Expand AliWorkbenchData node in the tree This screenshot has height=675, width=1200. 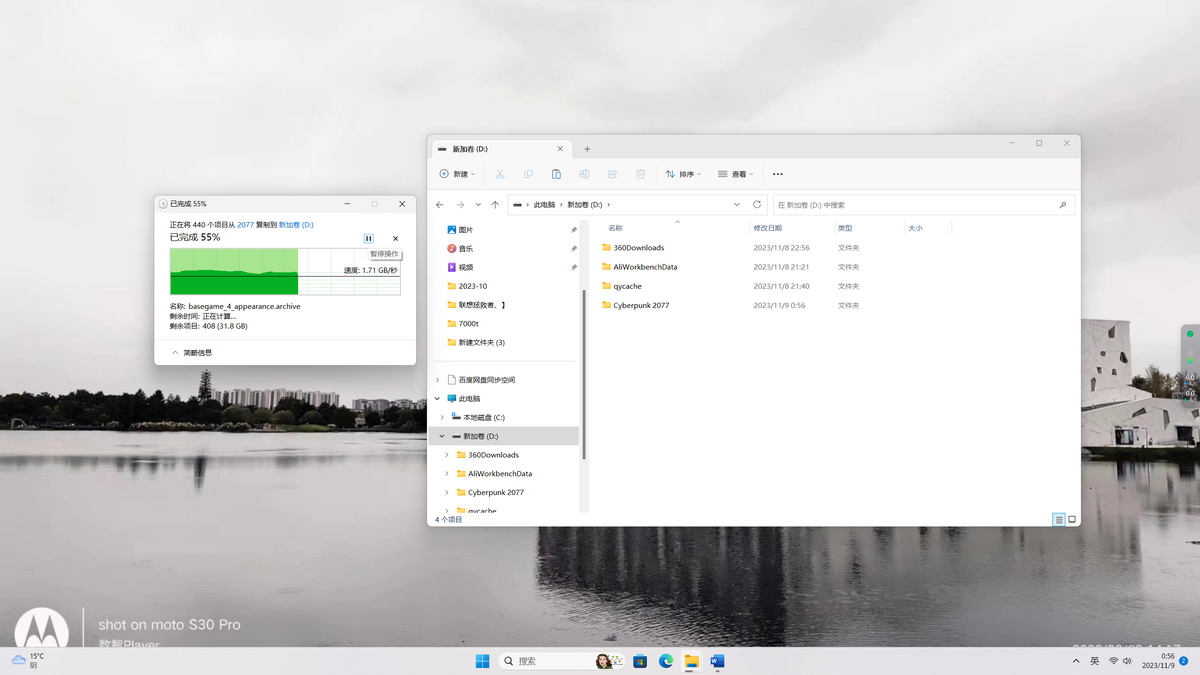point(447,474)
